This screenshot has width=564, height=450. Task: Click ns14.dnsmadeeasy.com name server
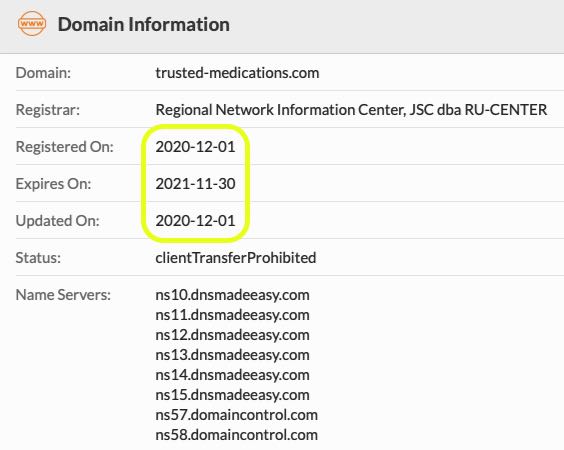tap(232, 375)
